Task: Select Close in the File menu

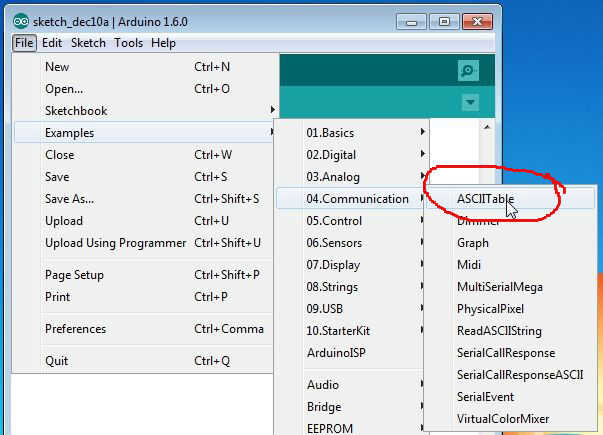Action: click(x=143, y=155)
